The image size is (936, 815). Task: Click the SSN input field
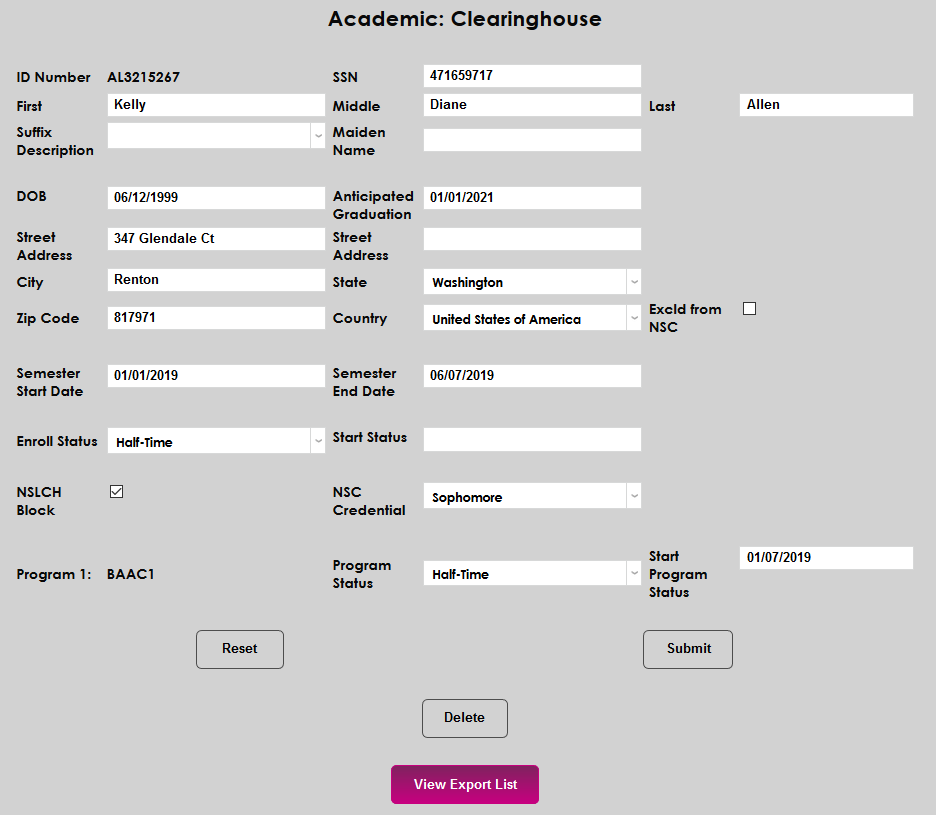(531, 75)
